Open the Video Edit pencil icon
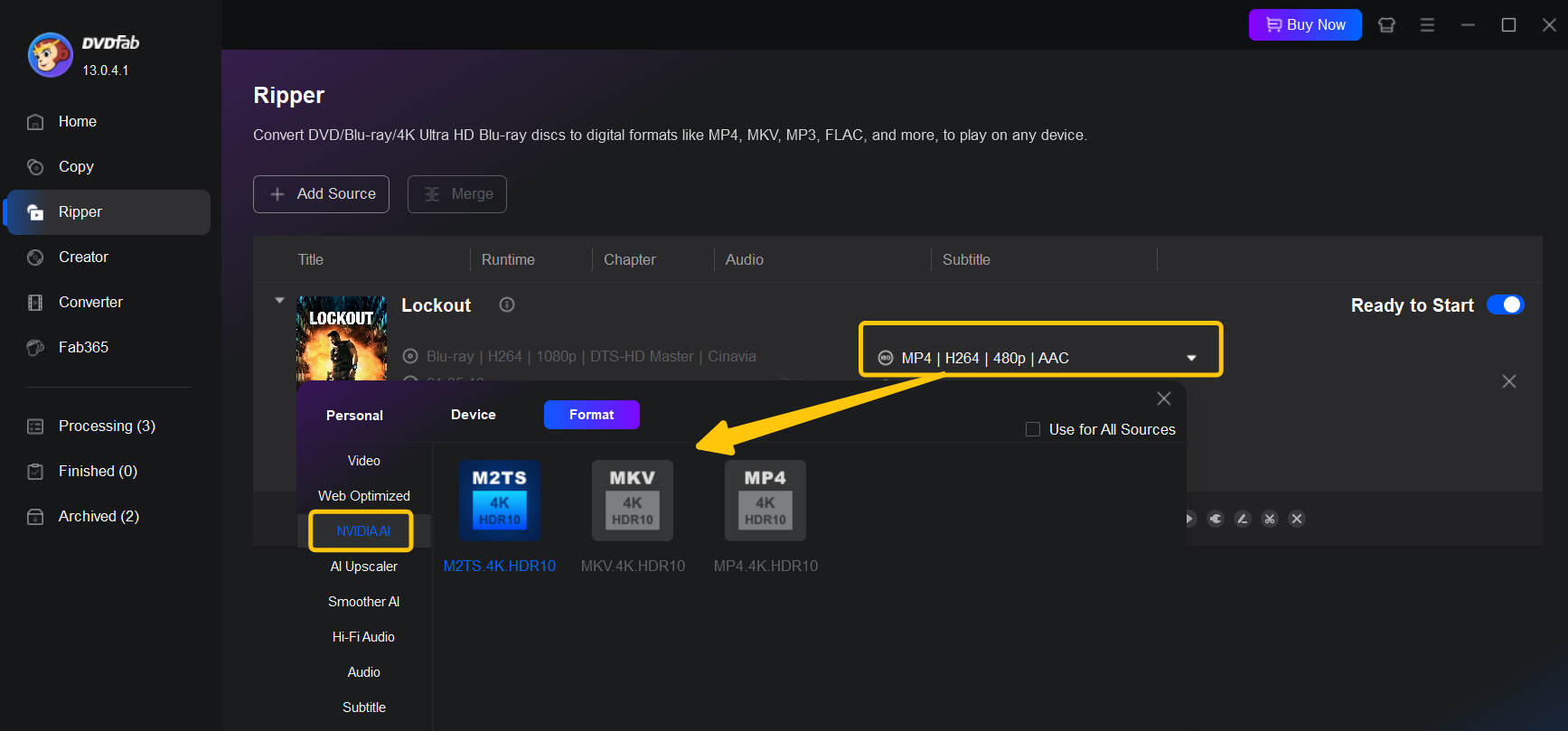Viewport: 1568px width, 731px height. coord(1243,519)
